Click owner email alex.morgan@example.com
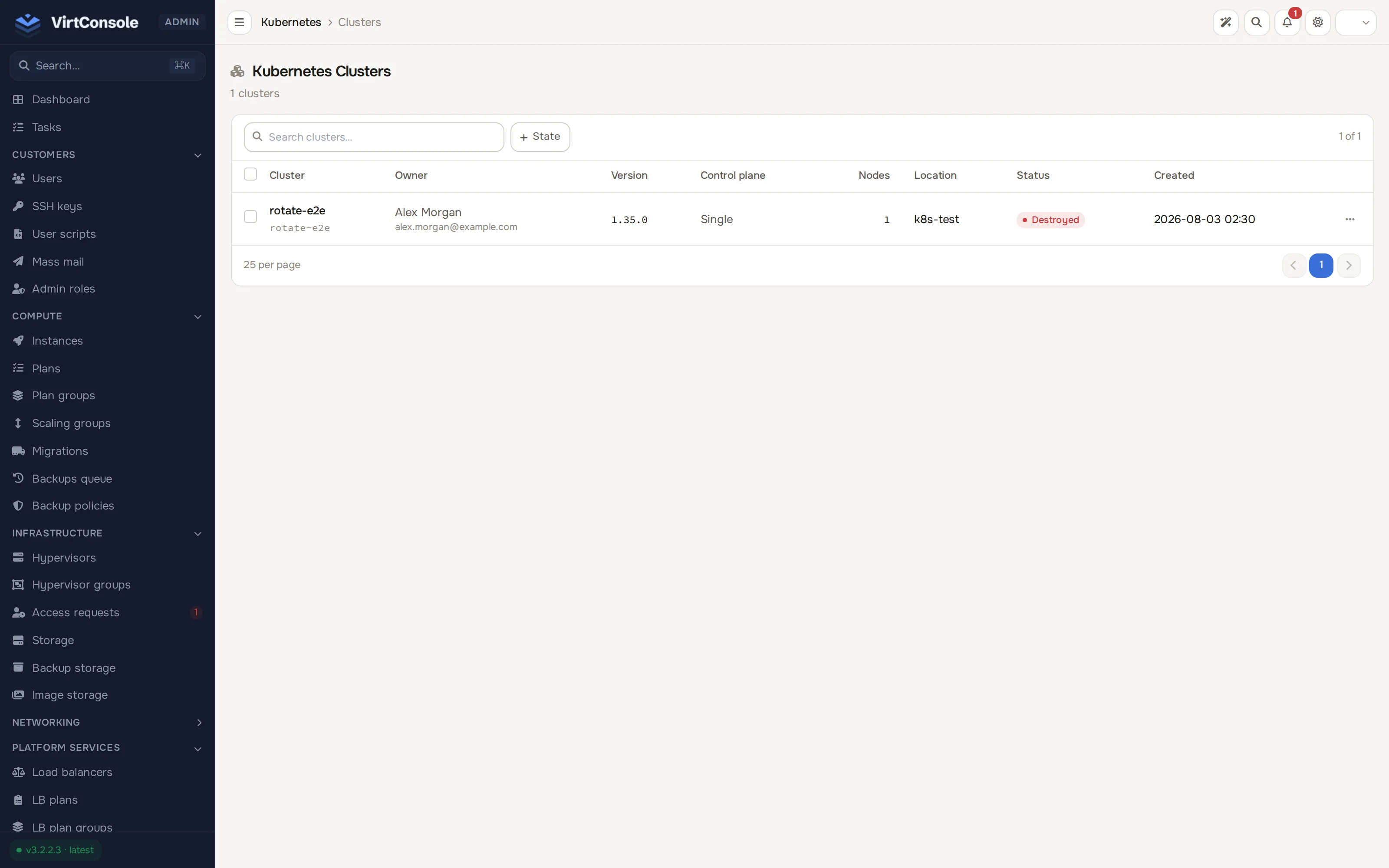 click(456, 227)
